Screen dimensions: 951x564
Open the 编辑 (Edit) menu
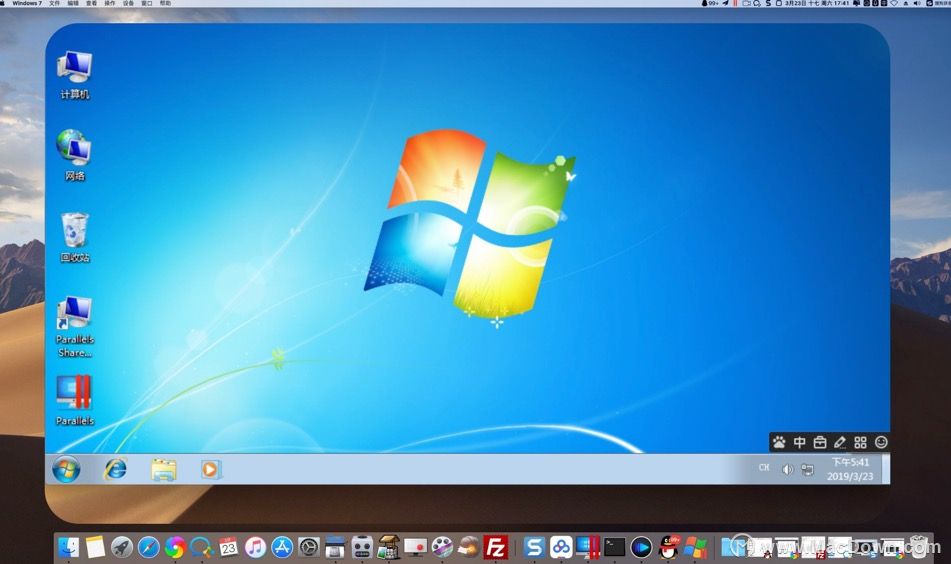pyautogui.click(x=73, y=3)
